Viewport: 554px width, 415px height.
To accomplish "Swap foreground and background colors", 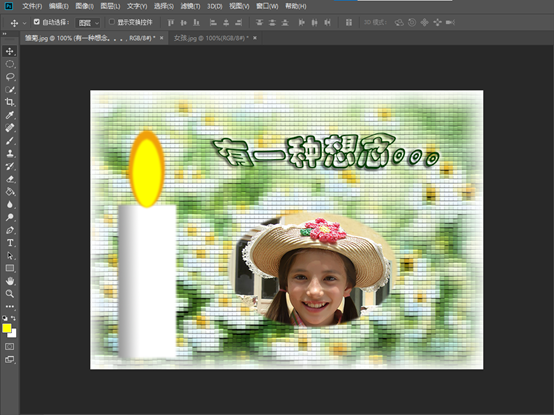I will pos(13,318).
